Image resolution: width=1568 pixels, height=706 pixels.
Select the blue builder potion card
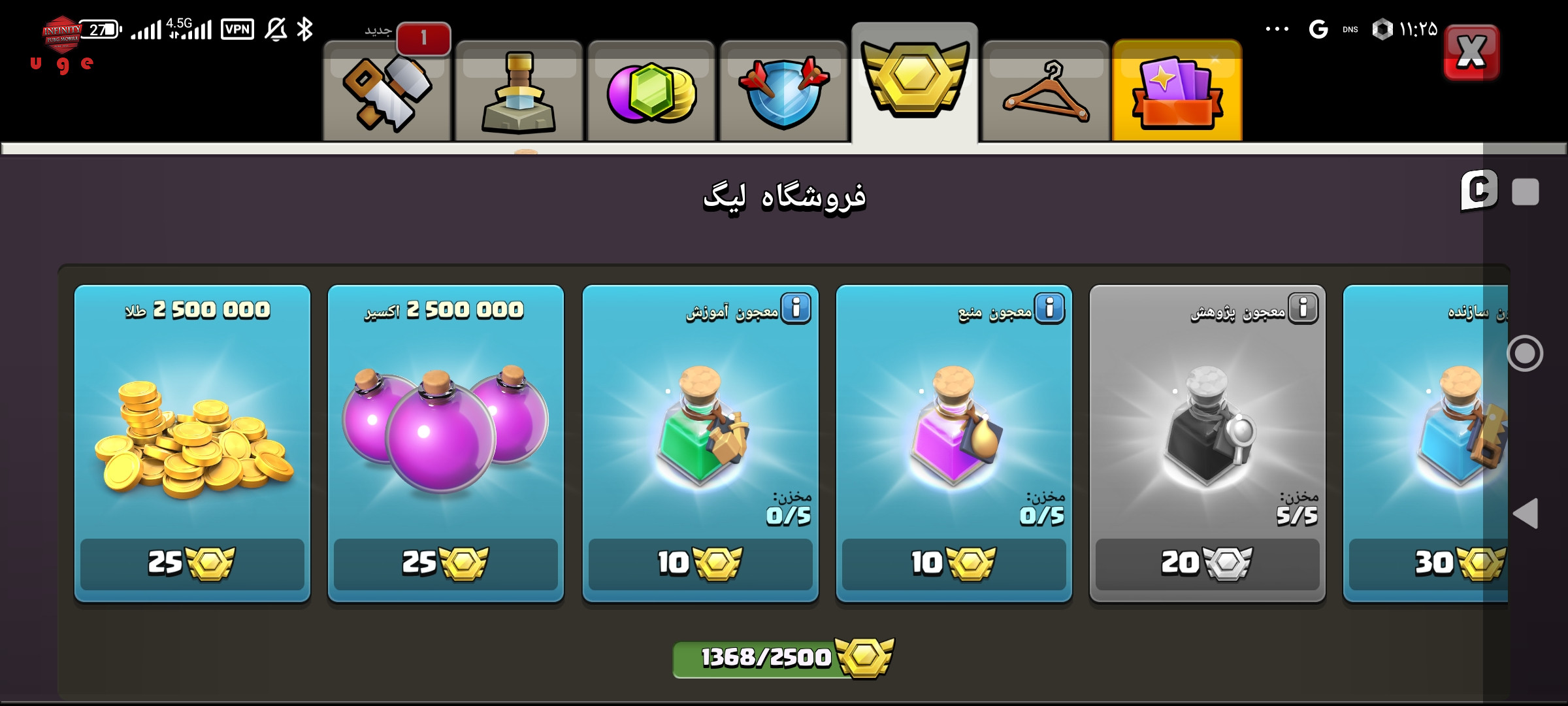pyautogui.click(x=1426, y=443)
